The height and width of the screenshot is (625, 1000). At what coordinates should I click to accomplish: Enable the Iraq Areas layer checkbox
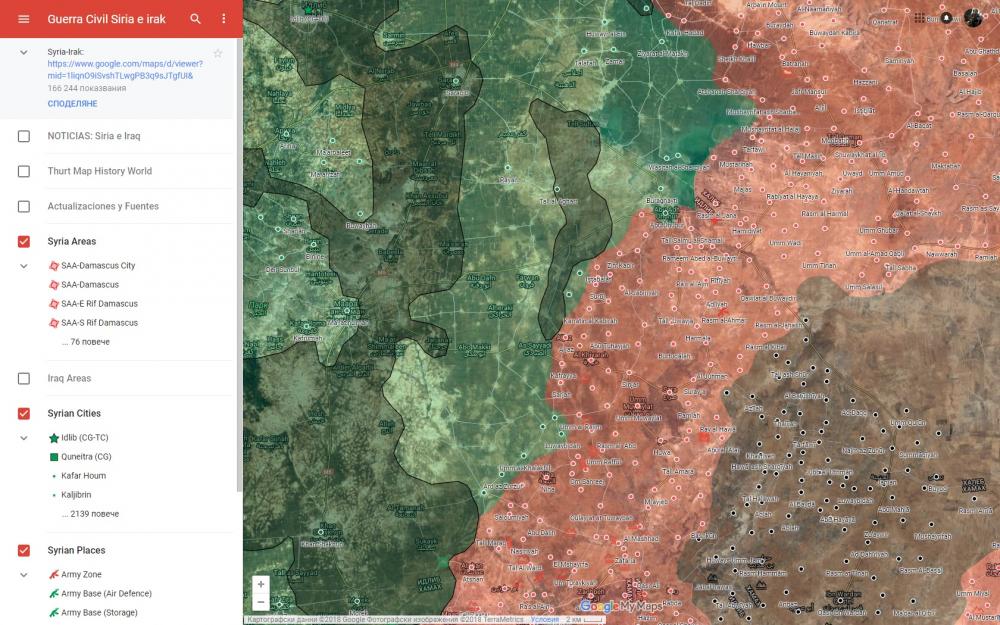pyautogui.click(x=24, y=379)
